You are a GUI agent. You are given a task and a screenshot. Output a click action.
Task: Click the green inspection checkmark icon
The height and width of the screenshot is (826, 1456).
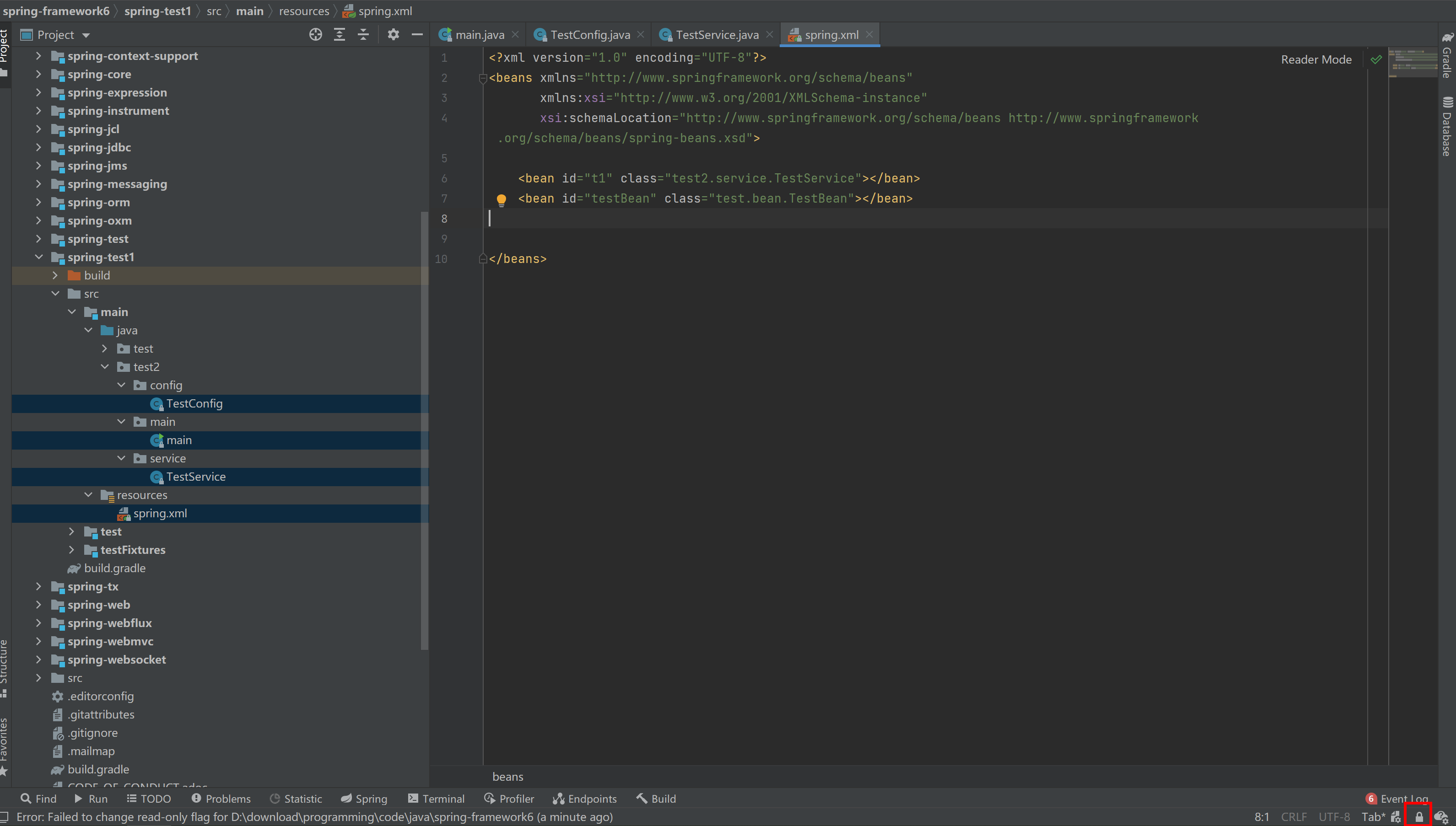(1376, 59)
